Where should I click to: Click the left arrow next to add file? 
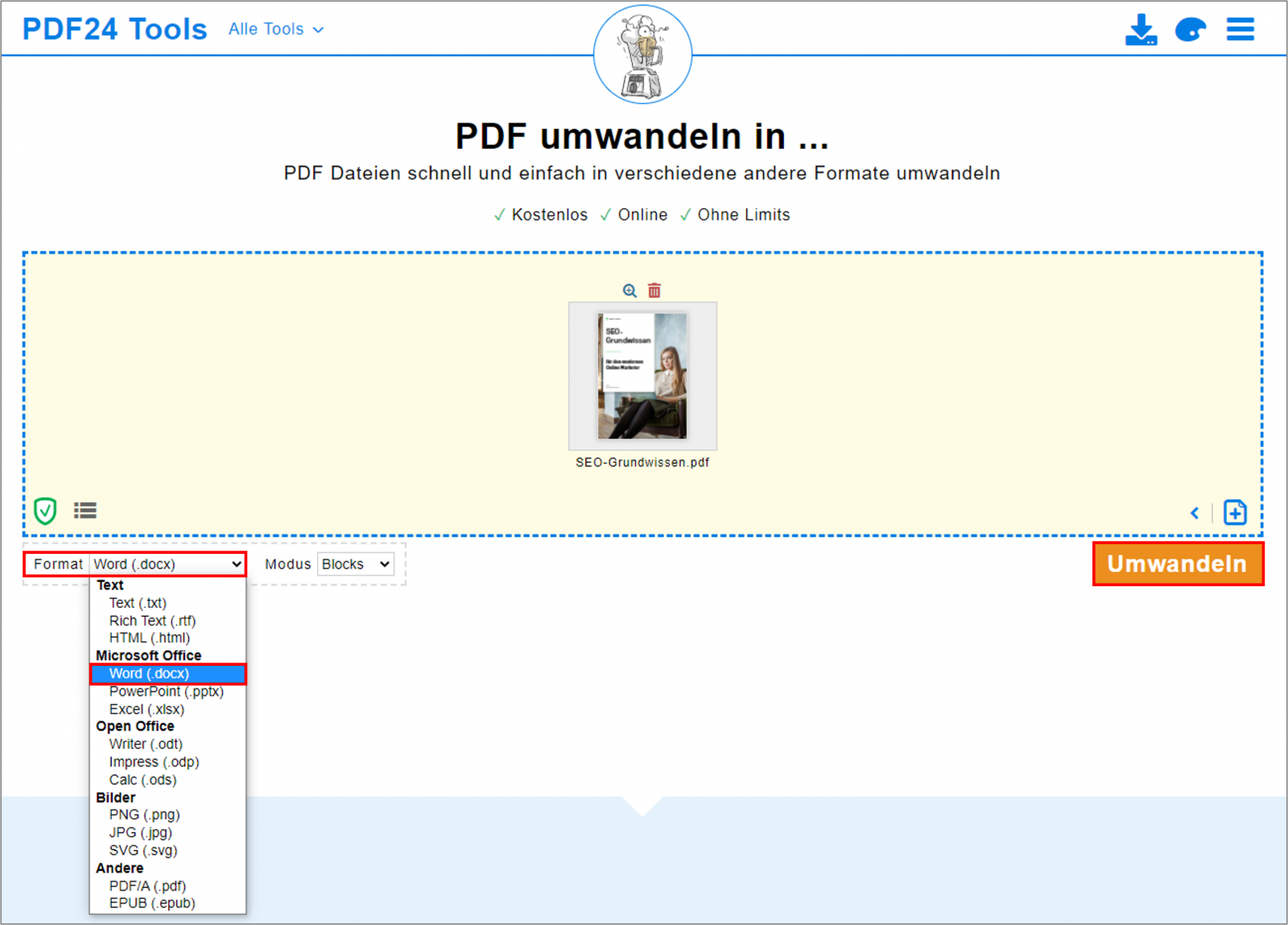point(1195,513)
